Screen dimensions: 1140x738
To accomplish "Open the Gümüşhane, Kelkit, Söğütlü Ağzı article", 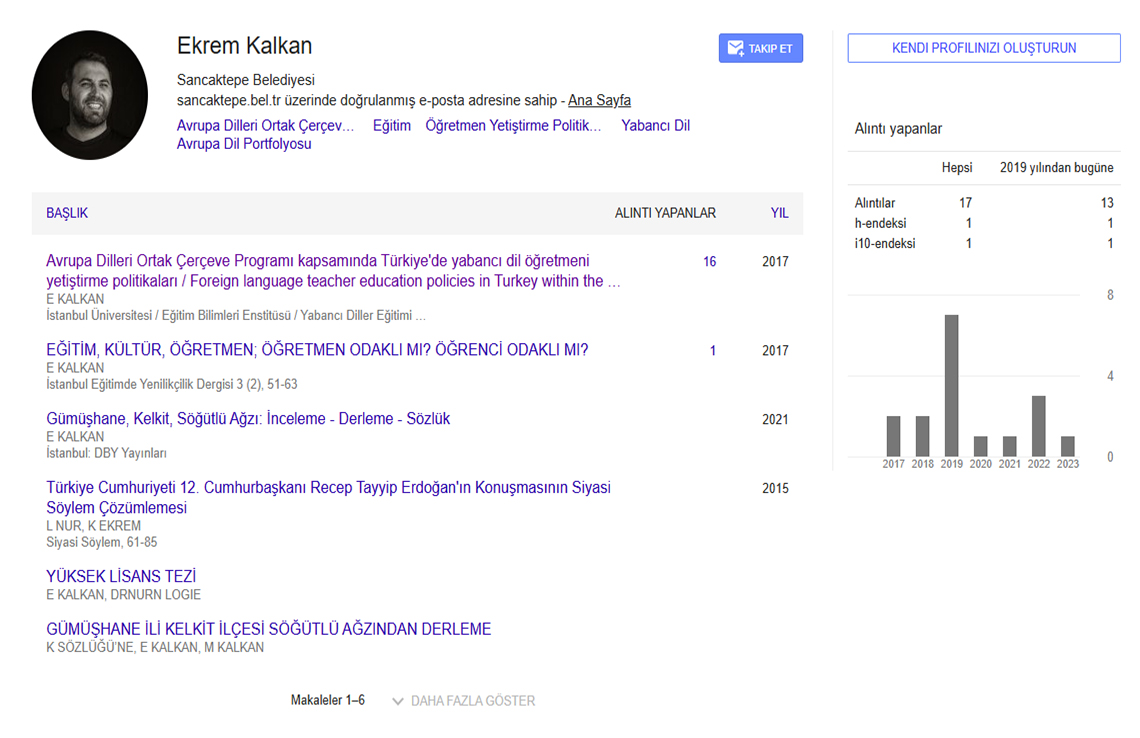I will pos(248,419).
